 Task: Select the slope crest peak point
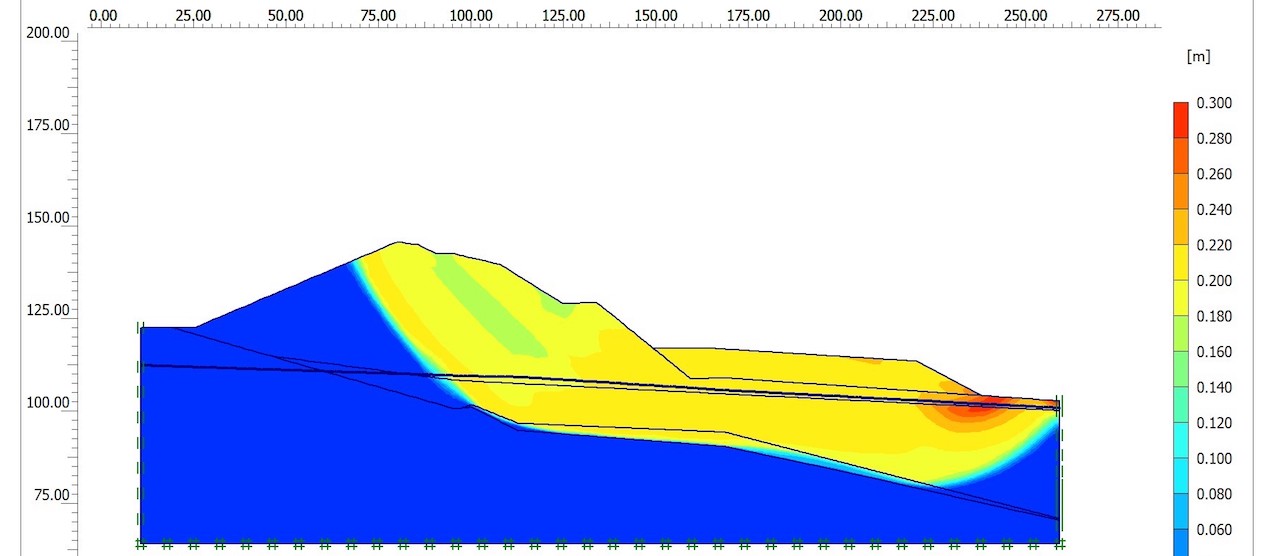click(x=399, y=242)
